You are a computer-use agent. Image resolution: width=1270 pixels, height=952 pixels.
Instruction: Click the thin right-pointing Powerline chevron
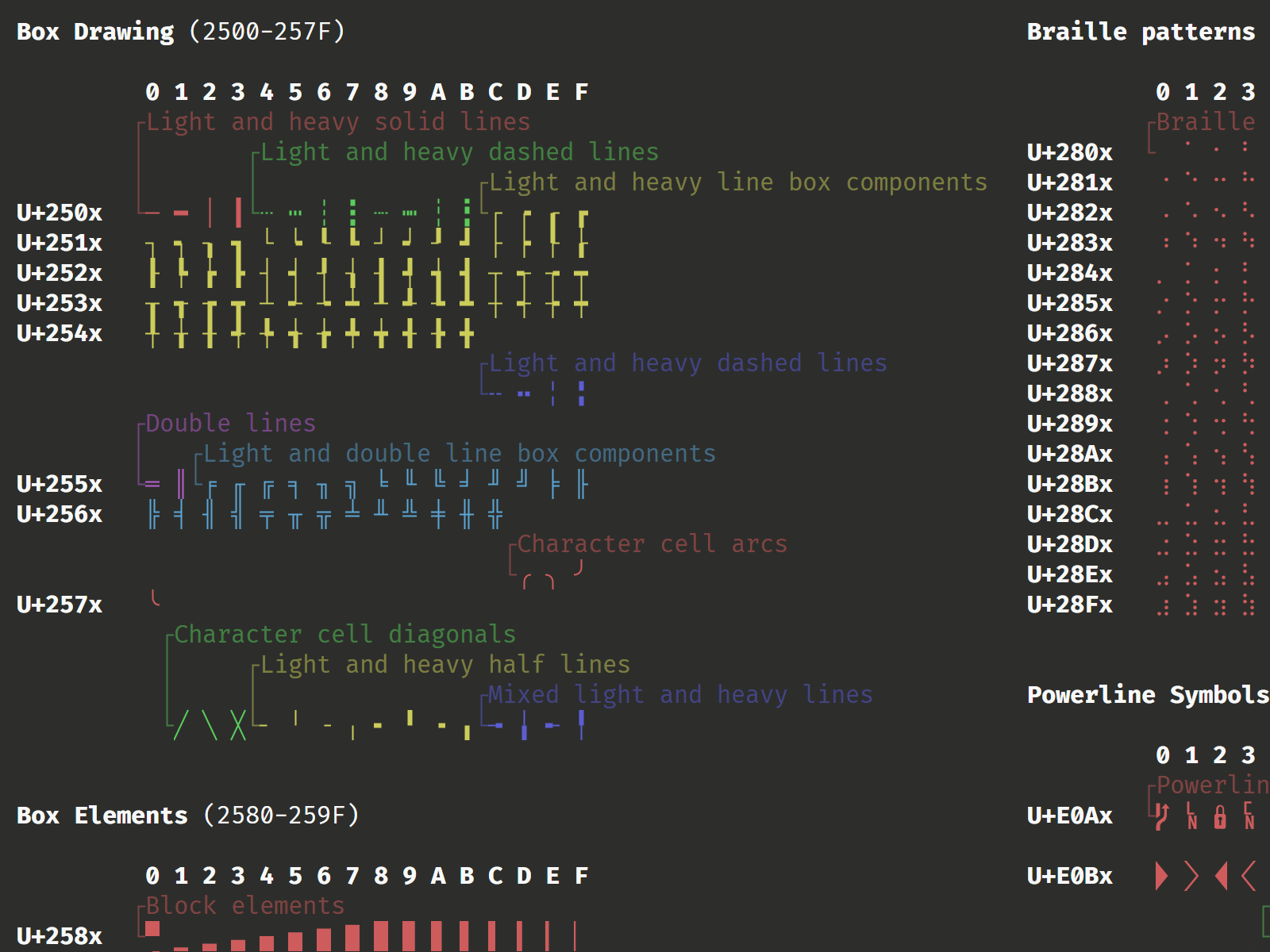pyautogui.click(x=1191, y=876)
